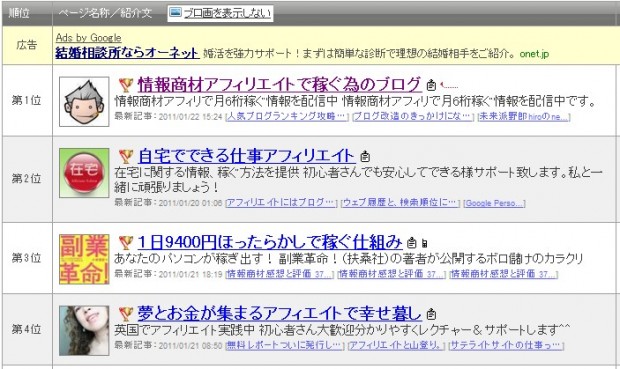The image size is (620, 369).
Task: Open the '結婚相談所ならオーネット' ad link
Action: point(127,53)
